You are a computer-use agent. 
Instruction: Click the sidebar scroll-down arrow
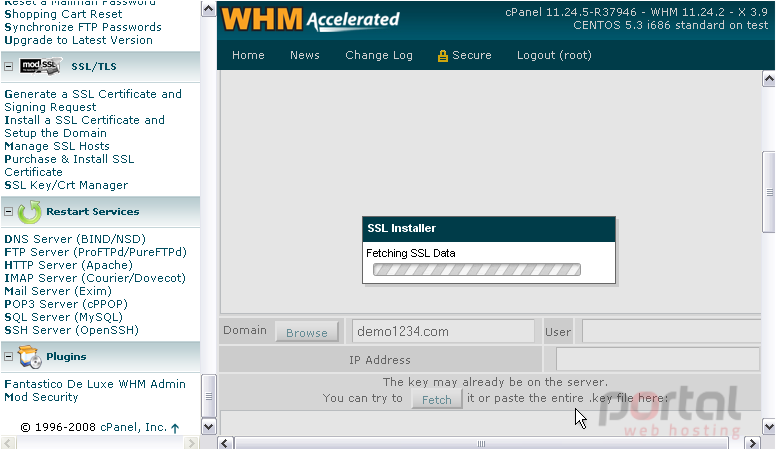[x=208, y=427]
